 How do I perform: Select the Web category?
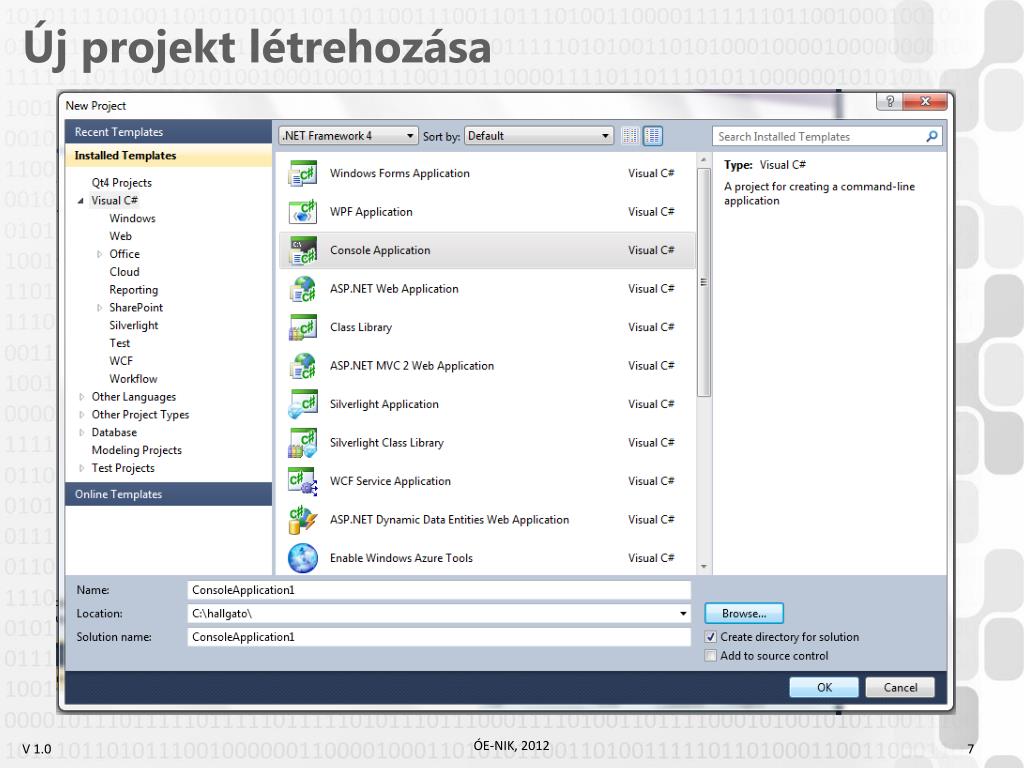tap(121, 236)
